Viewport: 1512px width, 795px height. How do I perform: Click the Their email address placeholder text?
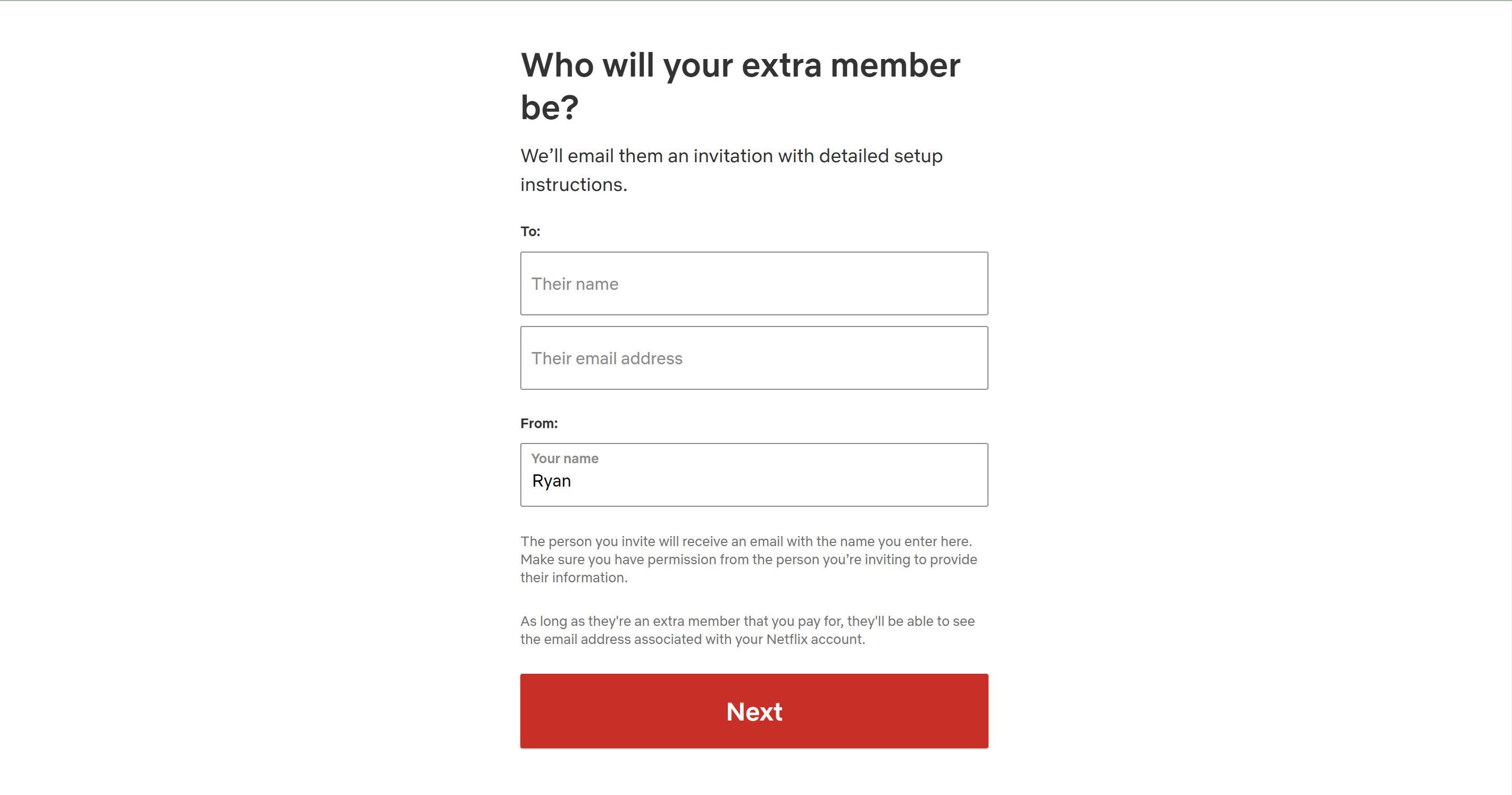pos(607,358)
